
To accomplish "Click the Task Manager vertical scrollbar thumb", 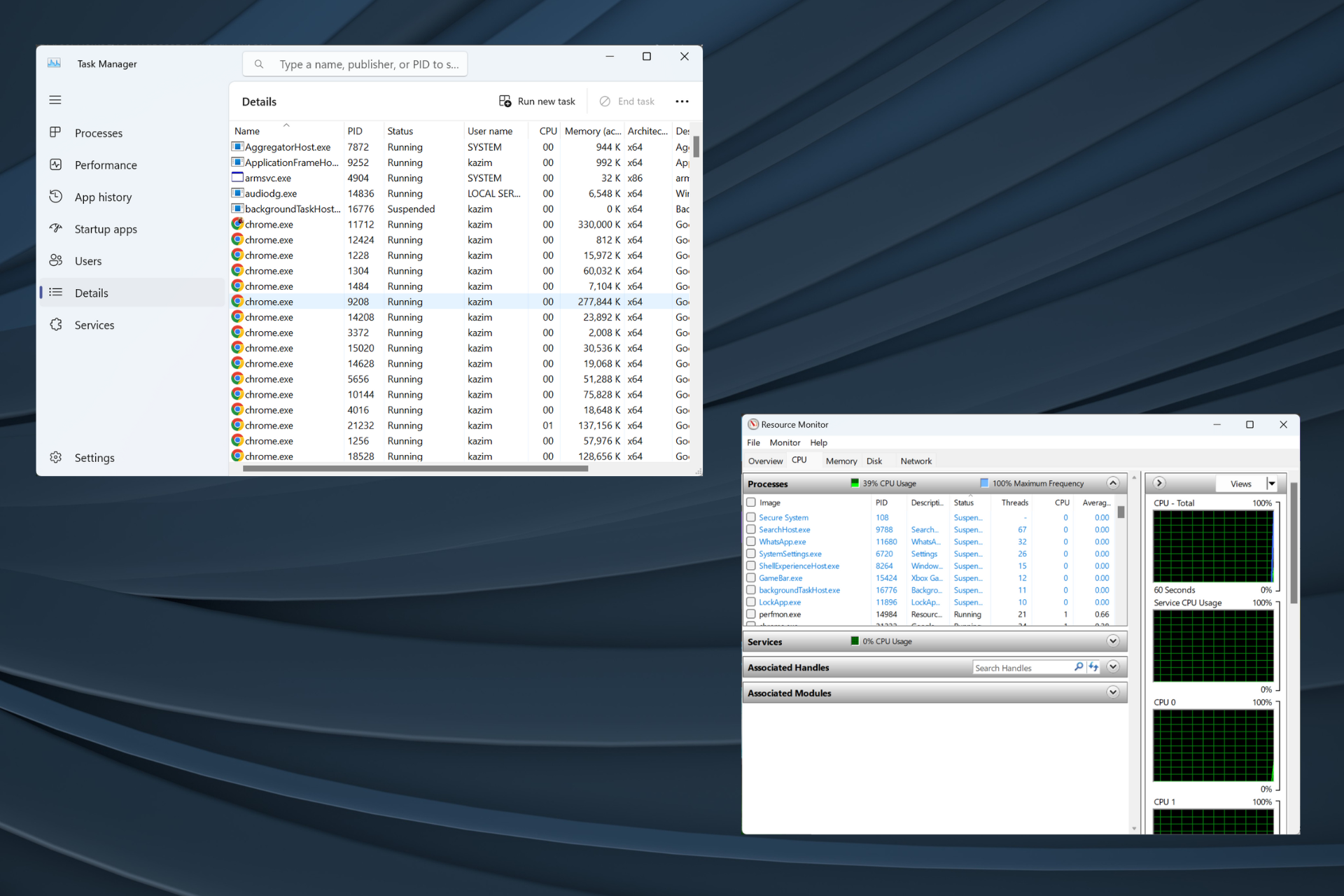I will coord(696,146).
